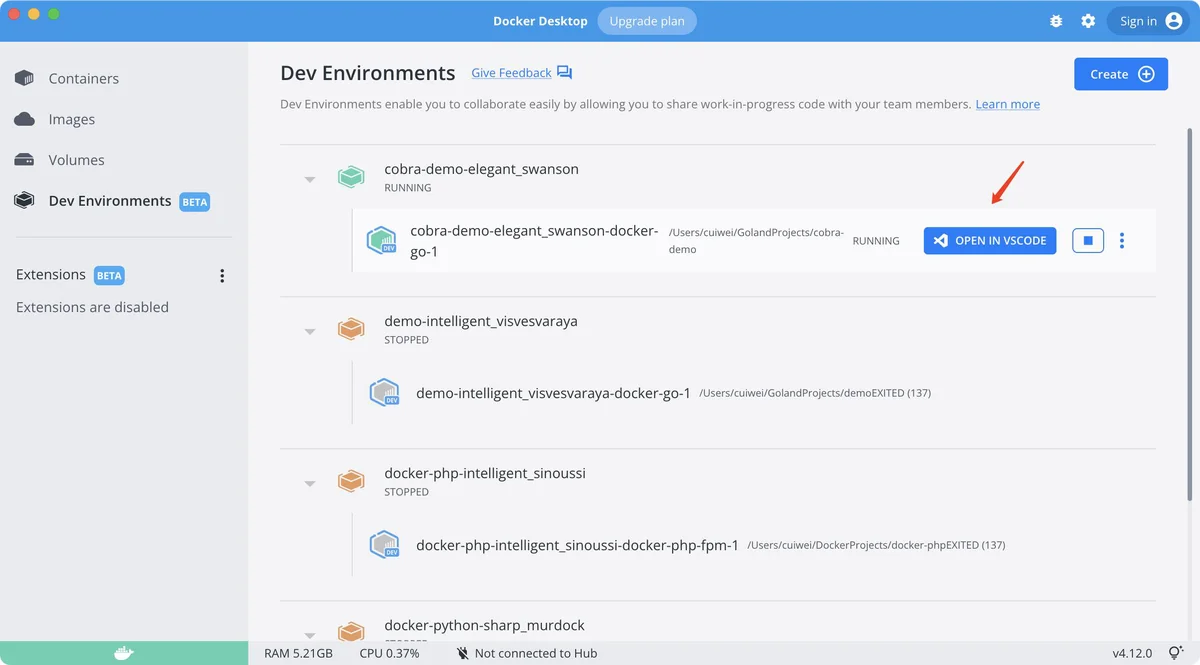Click the v4.12.0 version label

tap(1132, 653)
